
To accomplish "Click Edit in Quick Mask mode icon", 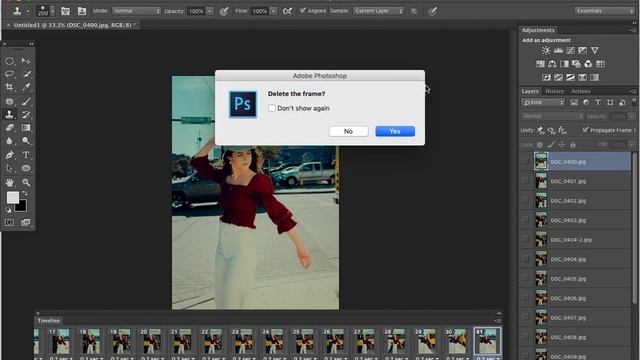I will [9, 222].
